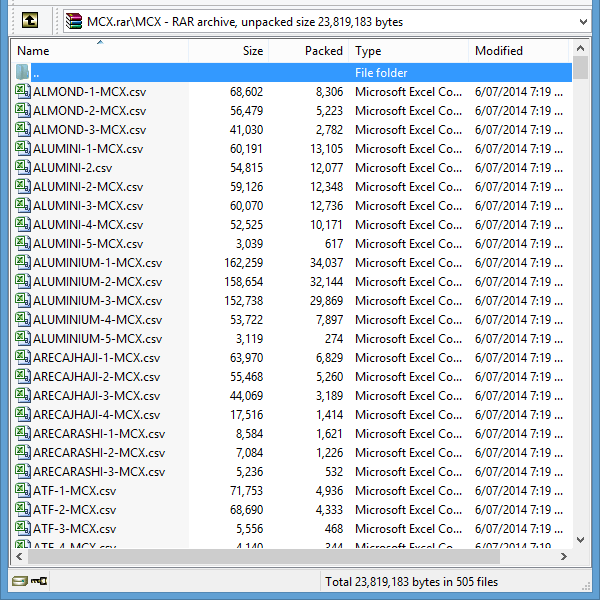Image resolution: width=600 pixels, height=600 pixels.
Task: Click the packed value 34,037
Action: point(326,263)
